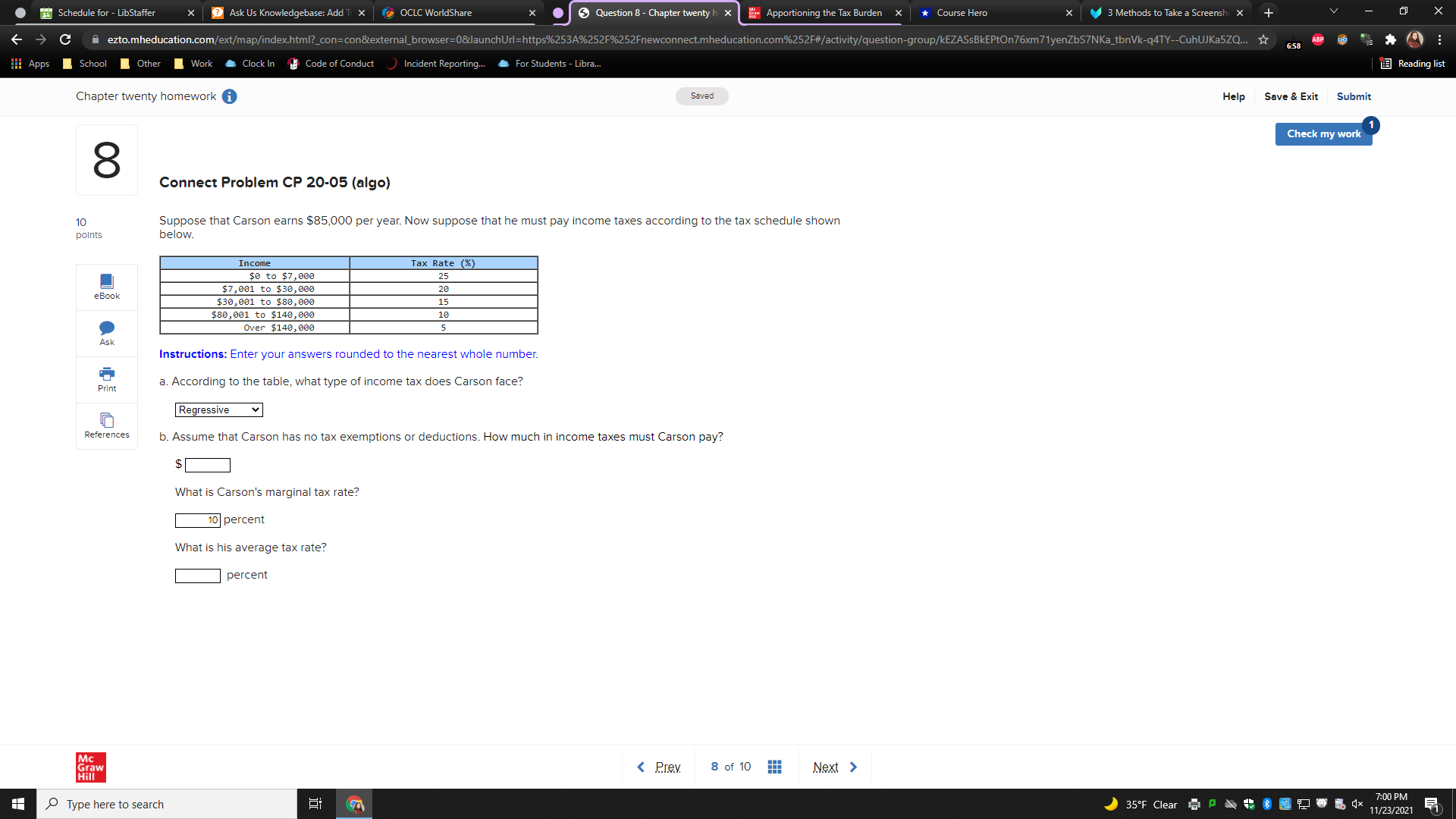The height and width of the screenshot is (819, 1456).
Task: Click the Saved status indicator
Action: click(701, 96)
